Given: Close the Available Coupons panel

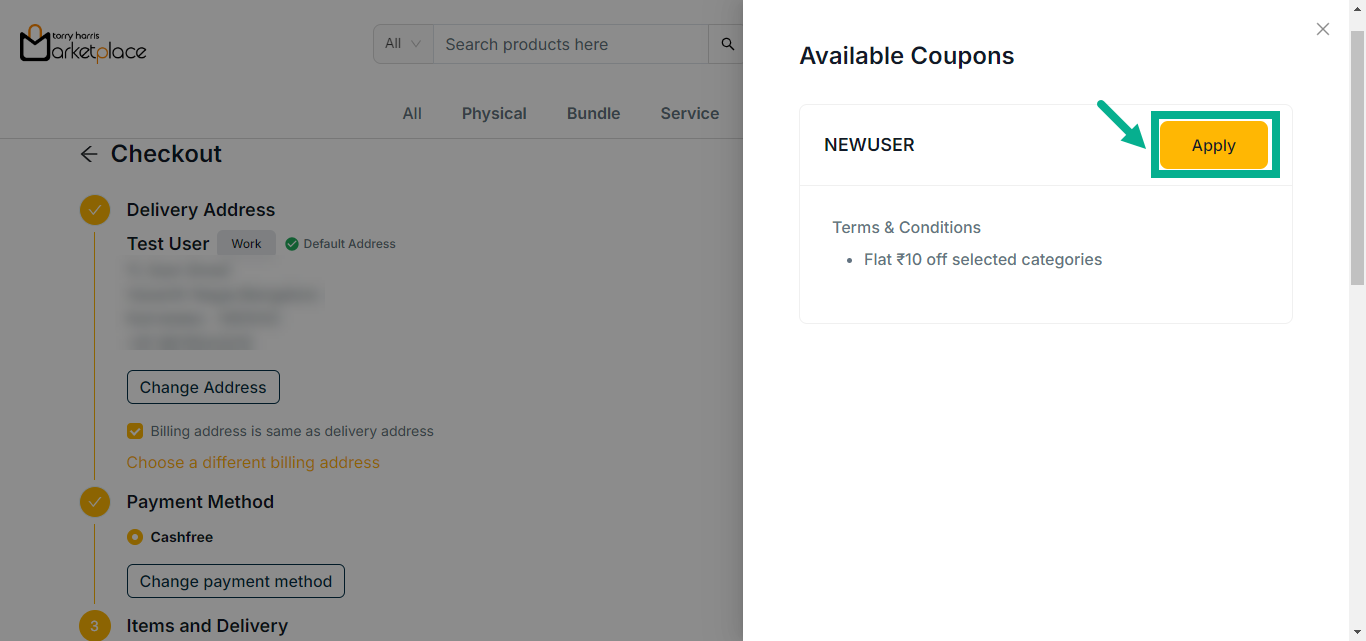Looking at the screenshot, I should click(1322, 29).
